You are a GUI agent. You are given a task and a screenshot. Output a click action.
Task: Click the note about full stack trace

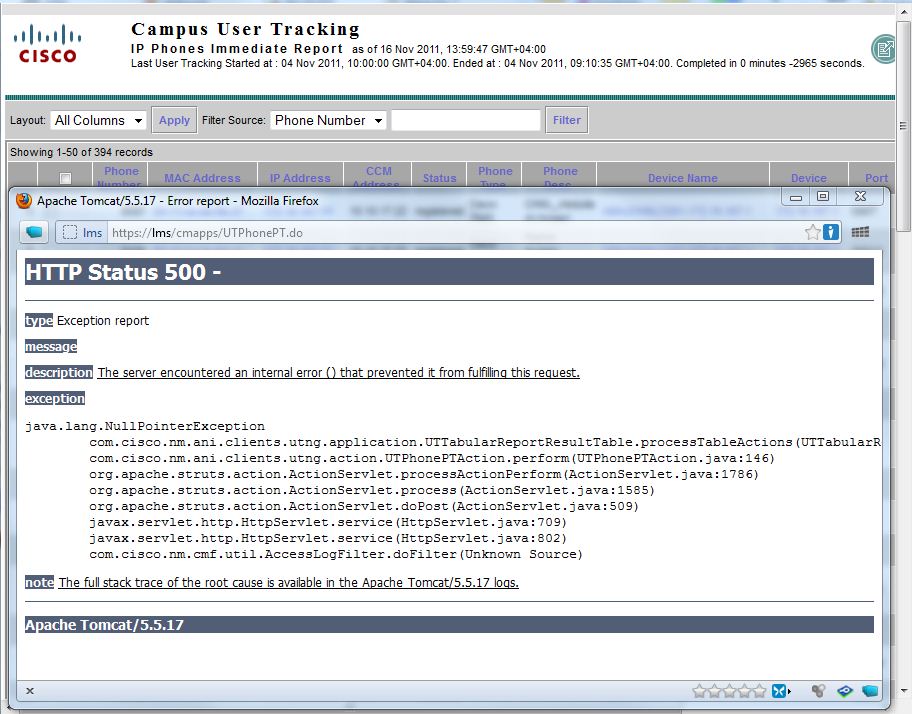pos(288,582)
